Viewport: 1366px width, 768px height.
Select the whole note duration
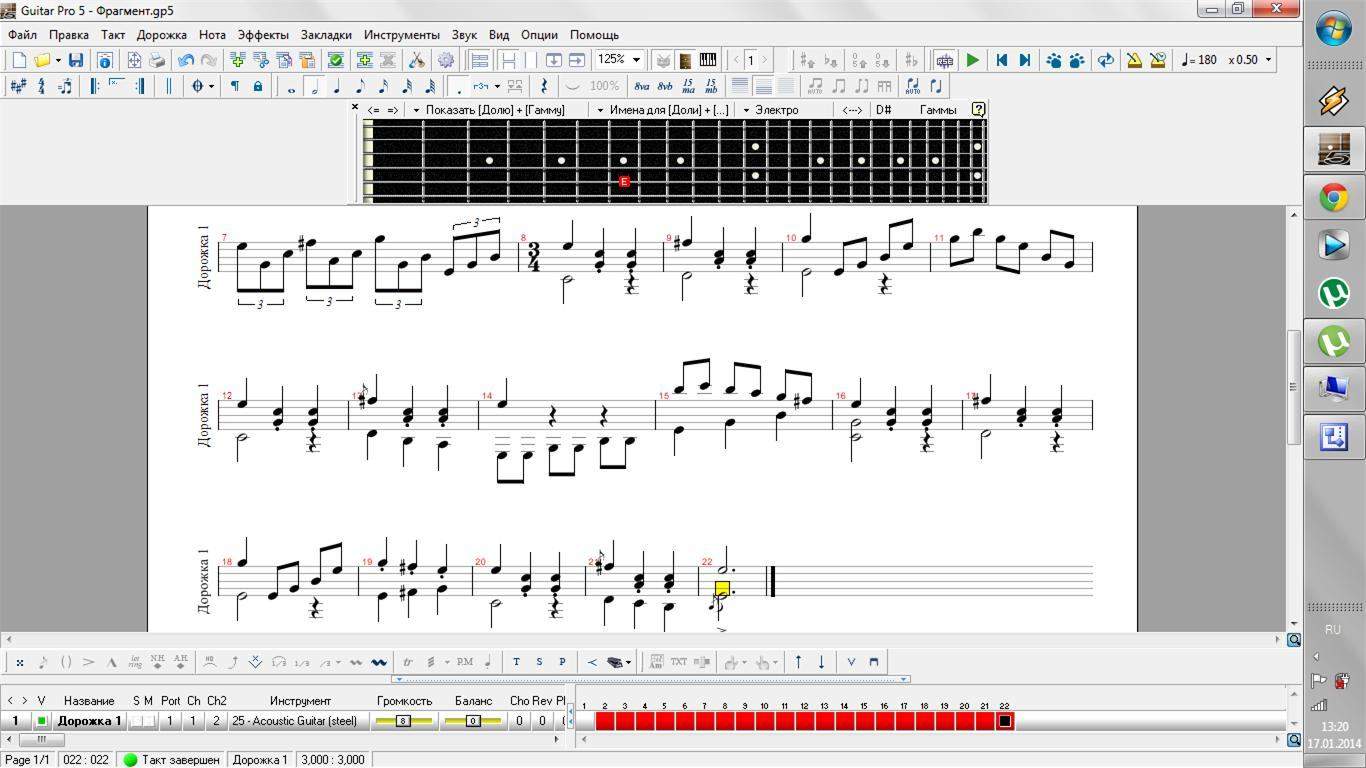point(291,87)
